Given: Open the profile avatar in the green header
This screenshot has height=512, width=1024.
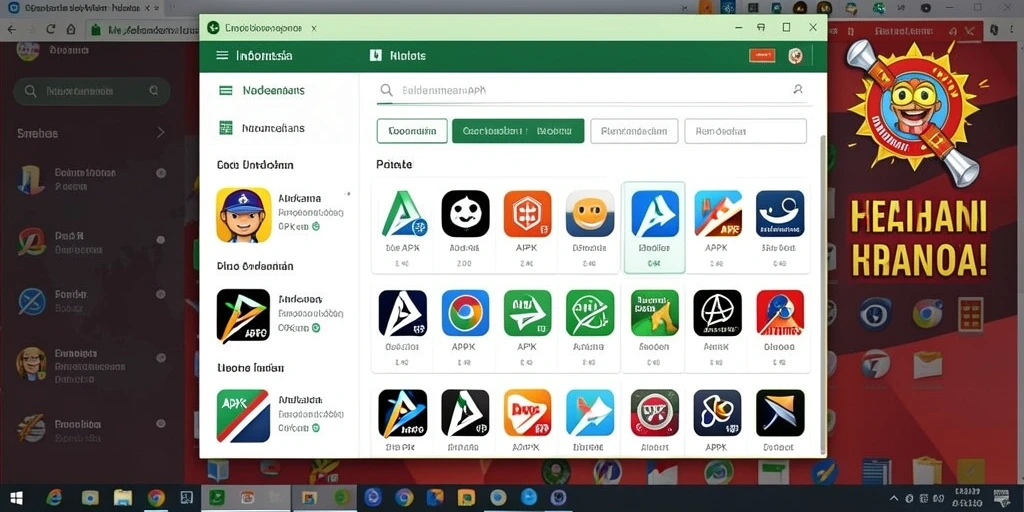Looking at the screenshot, I should point(795,56).
